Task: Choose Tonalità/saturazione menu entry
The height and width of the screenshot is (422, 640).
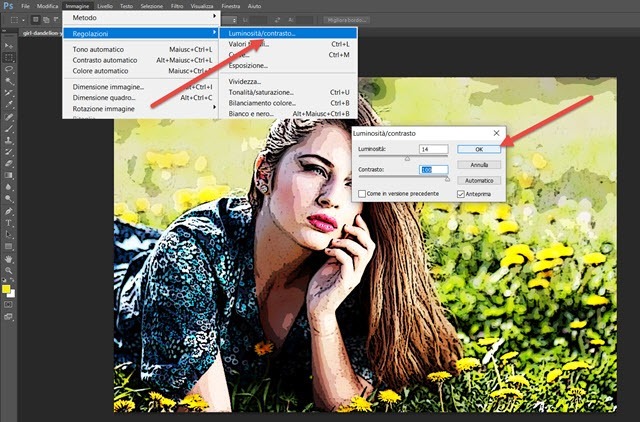Action: [x=288, y=92]
